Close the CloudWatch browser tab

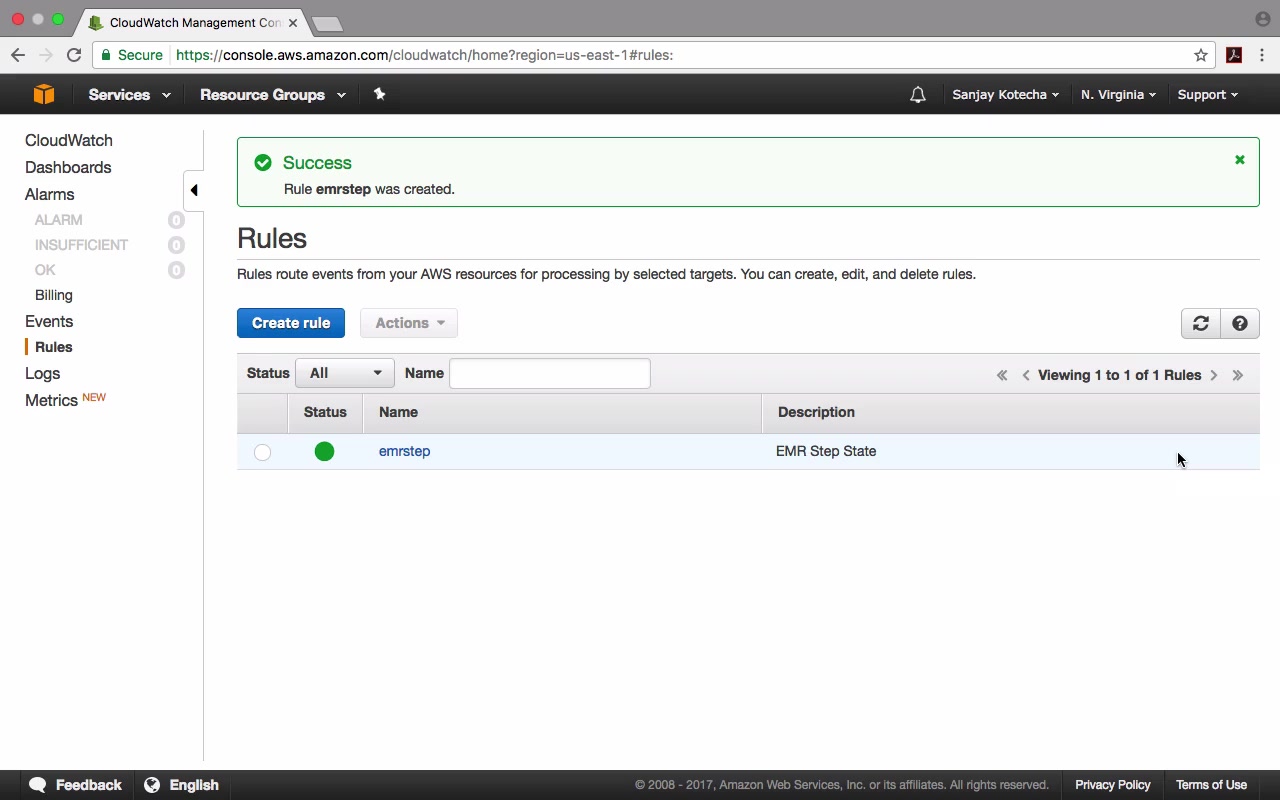pos(293,22)
